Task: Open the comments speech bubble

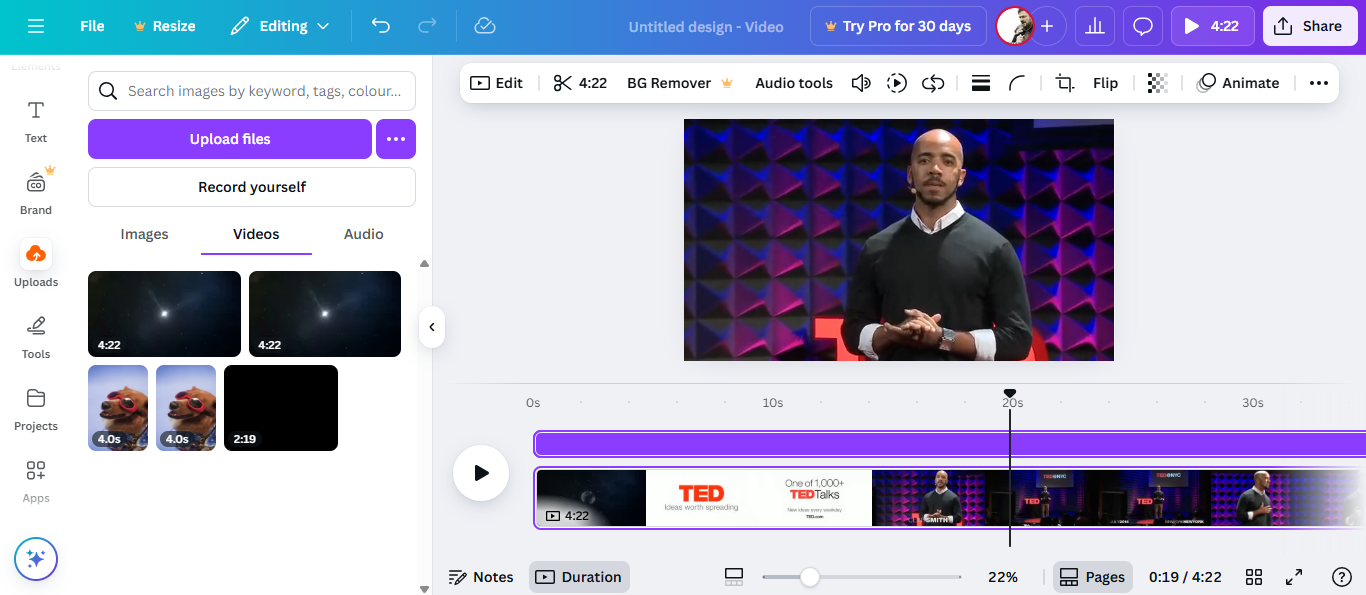Action: pyautogui.click(x=1143, y=26)
